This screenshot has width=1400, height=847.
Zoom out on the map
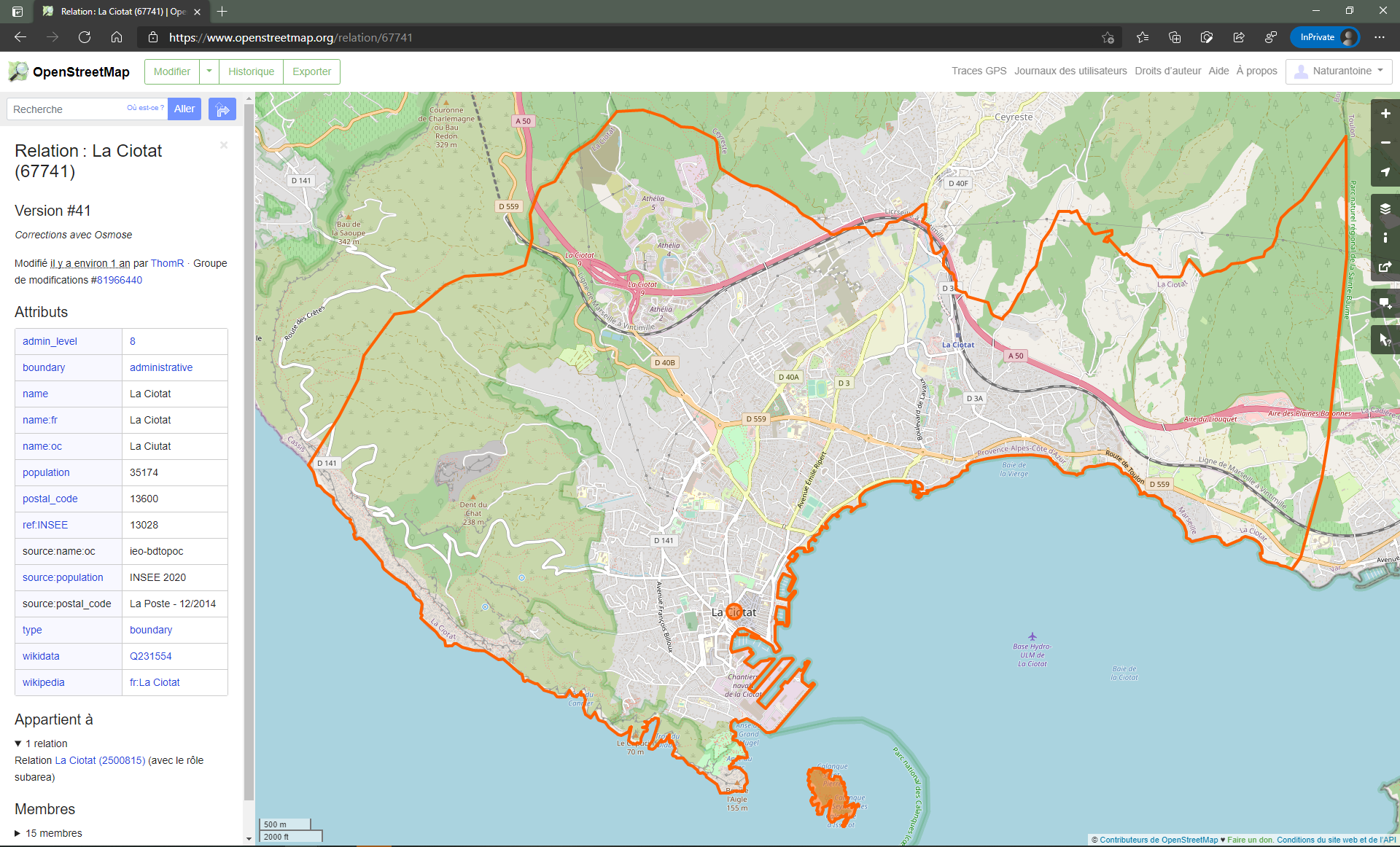(1385, 143)
